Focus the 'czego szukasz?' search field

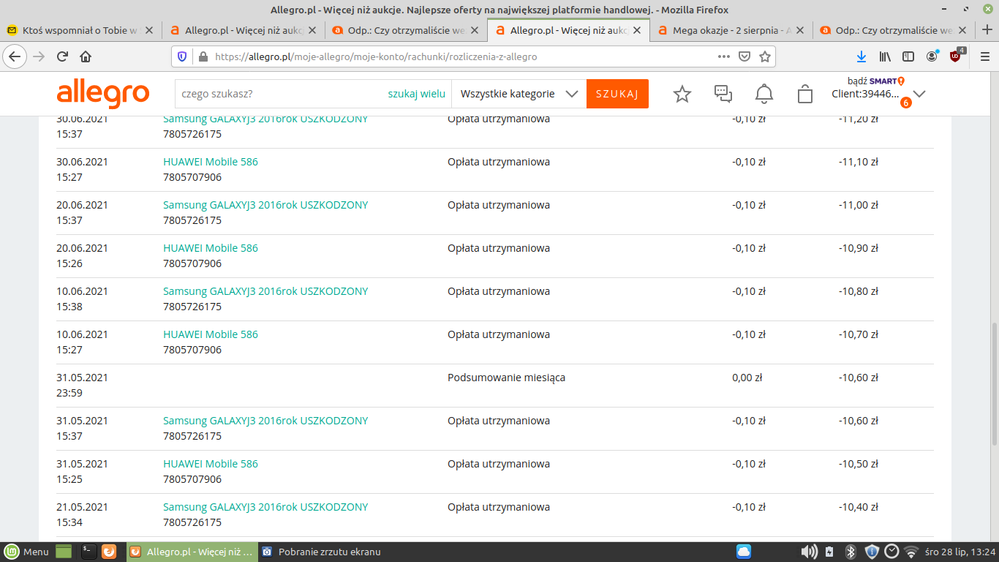click(280, 94)
